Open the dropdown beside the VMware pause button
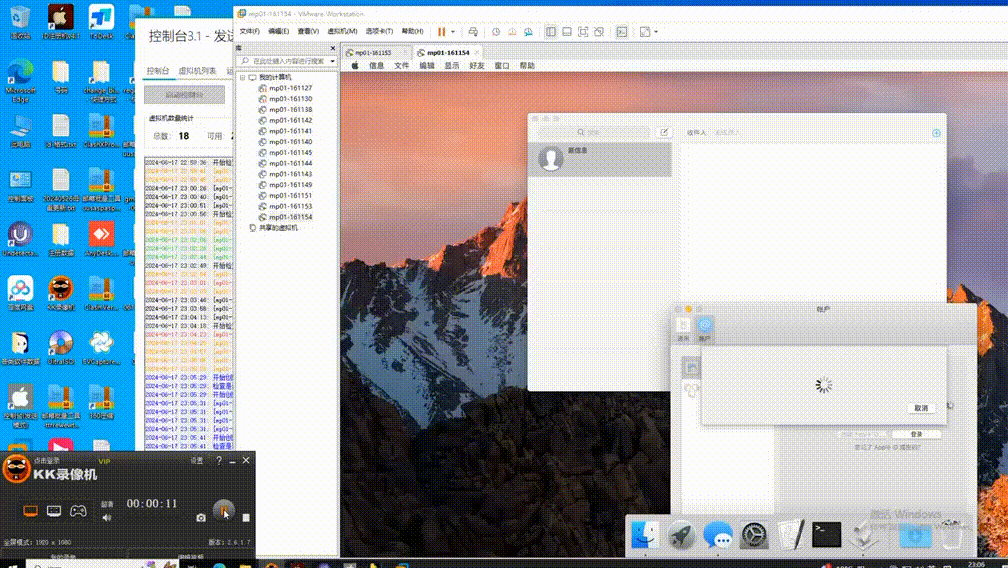 pyautogui.click(x=453, y=31)
